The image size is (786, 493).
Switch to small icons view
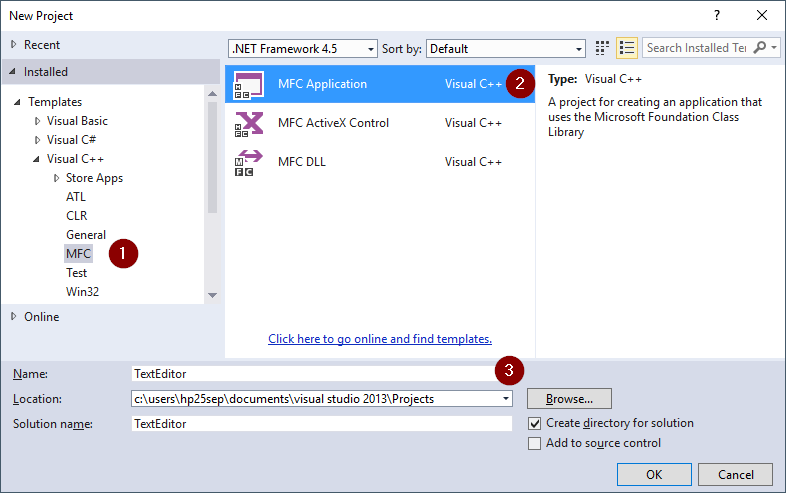coord(602,48)
